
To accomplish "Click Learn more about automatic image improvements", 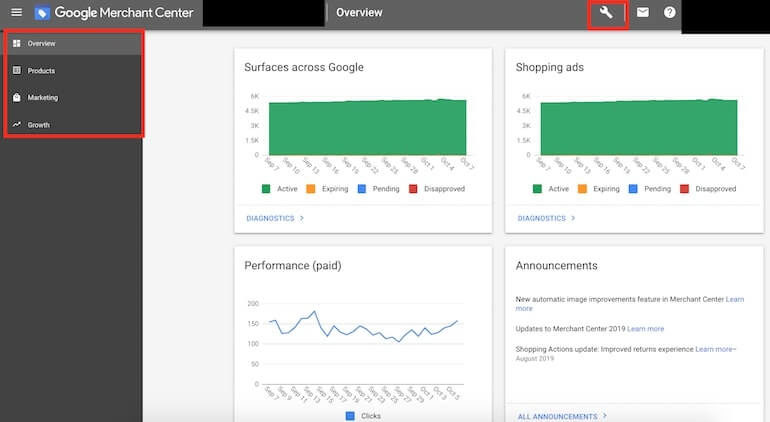I will coord(734,299).
